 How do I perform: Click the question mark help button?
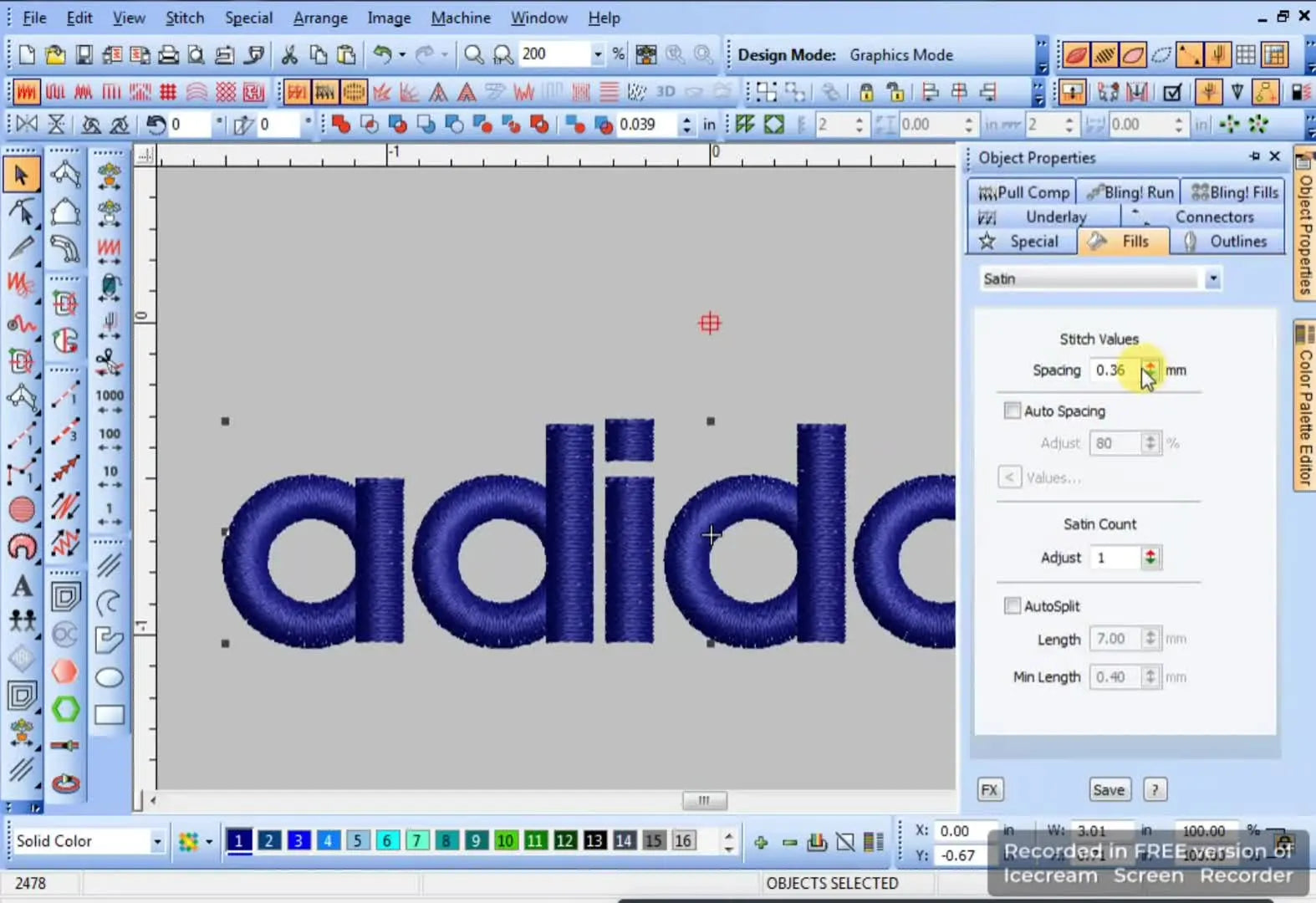pos(1155,790)
